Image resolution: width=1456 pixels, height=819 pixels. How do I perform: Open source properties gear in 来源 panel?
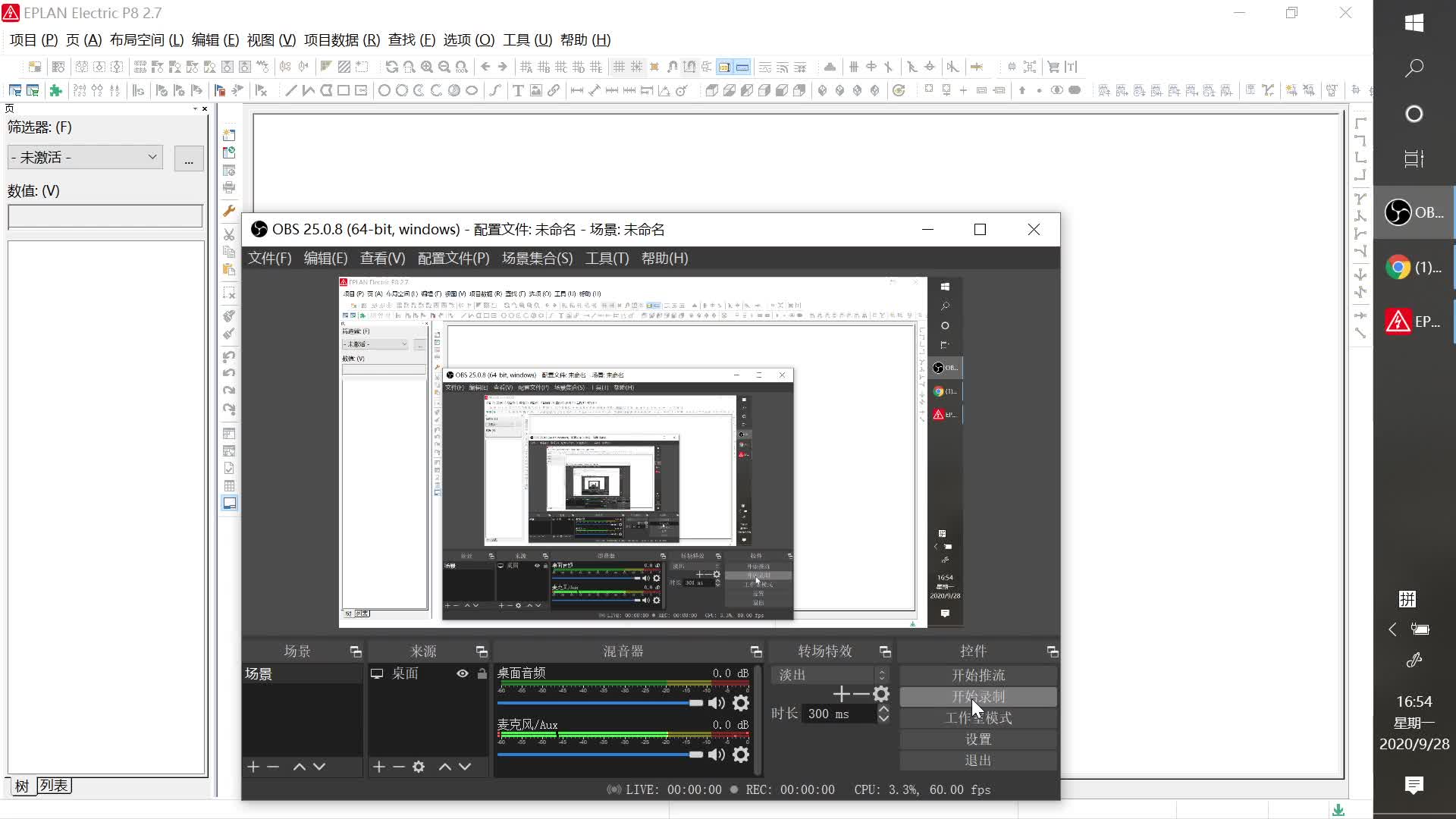419,767
